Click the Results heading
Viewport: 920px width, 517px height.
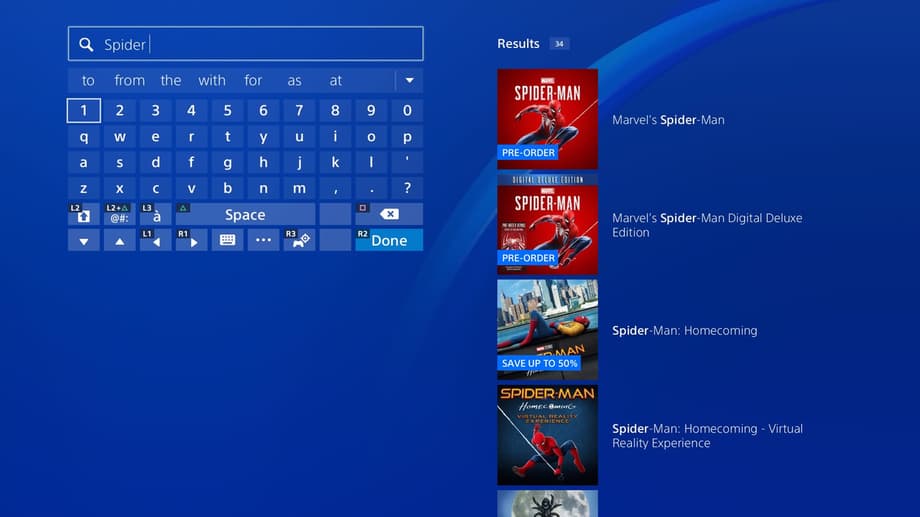(x=518, y=43)
